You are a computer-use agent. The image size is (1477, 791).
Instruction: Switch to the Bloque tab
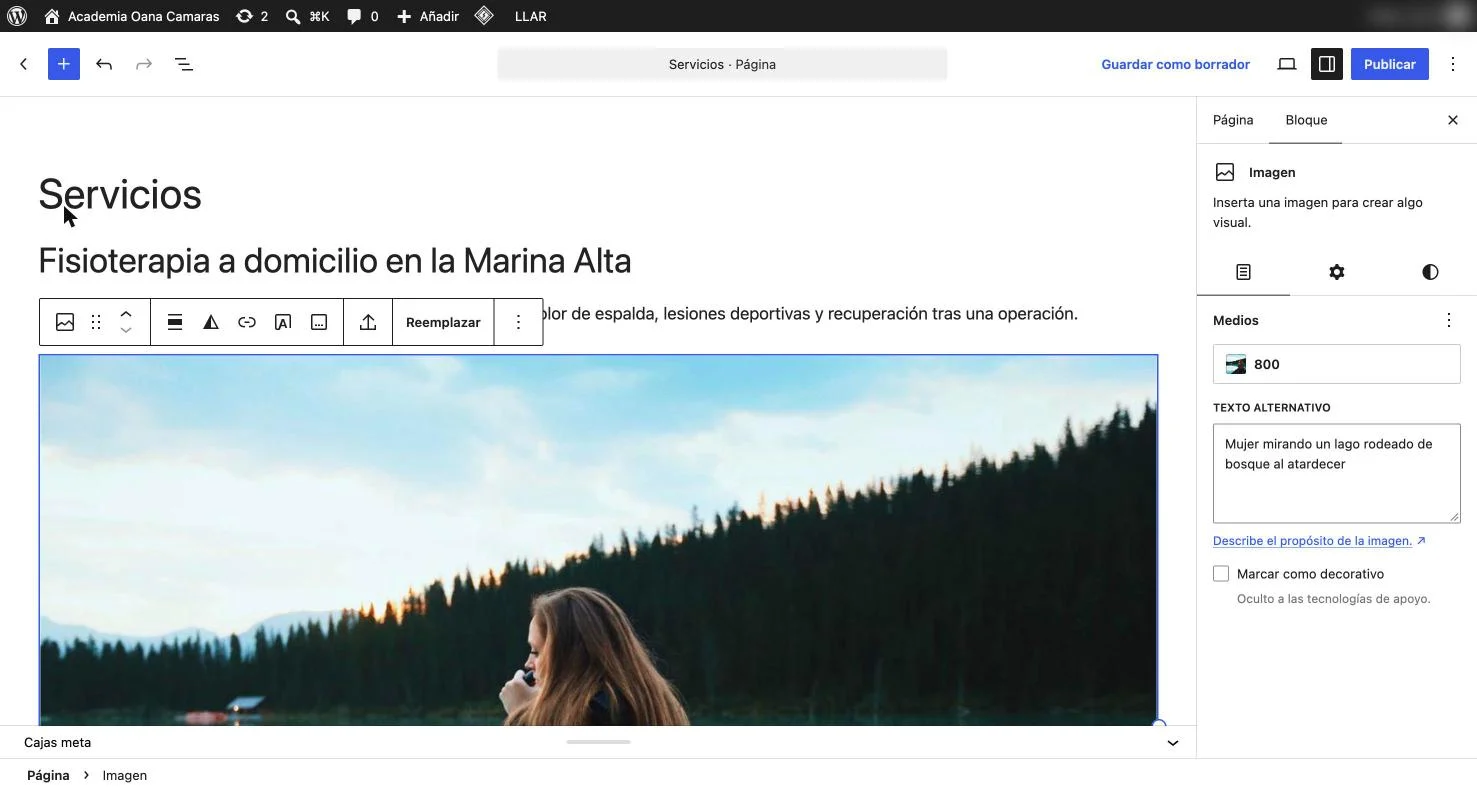(x=1306, y=120)
